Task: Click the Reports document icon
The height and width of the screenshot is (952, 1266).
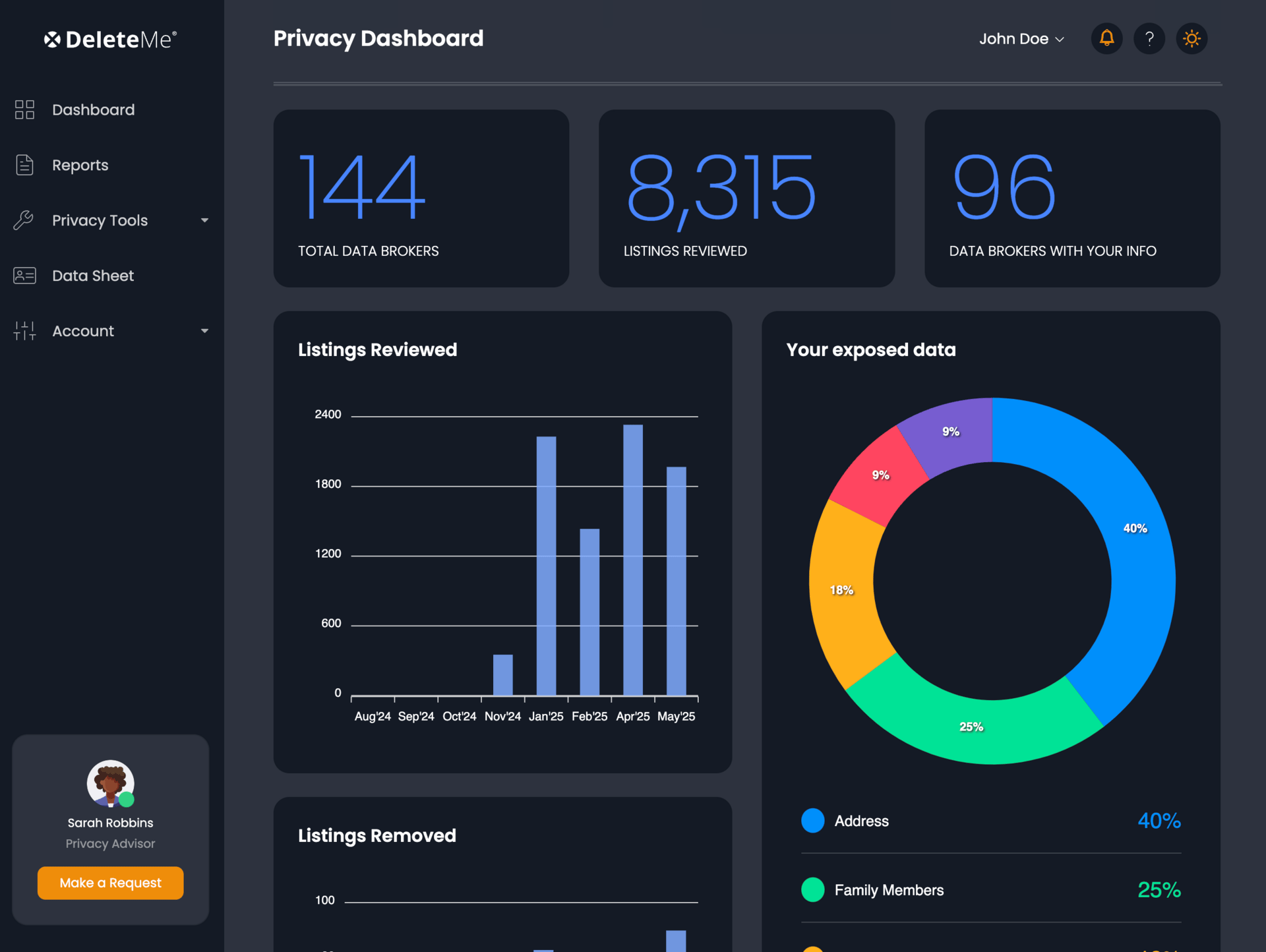Action: tap(24, 165)
